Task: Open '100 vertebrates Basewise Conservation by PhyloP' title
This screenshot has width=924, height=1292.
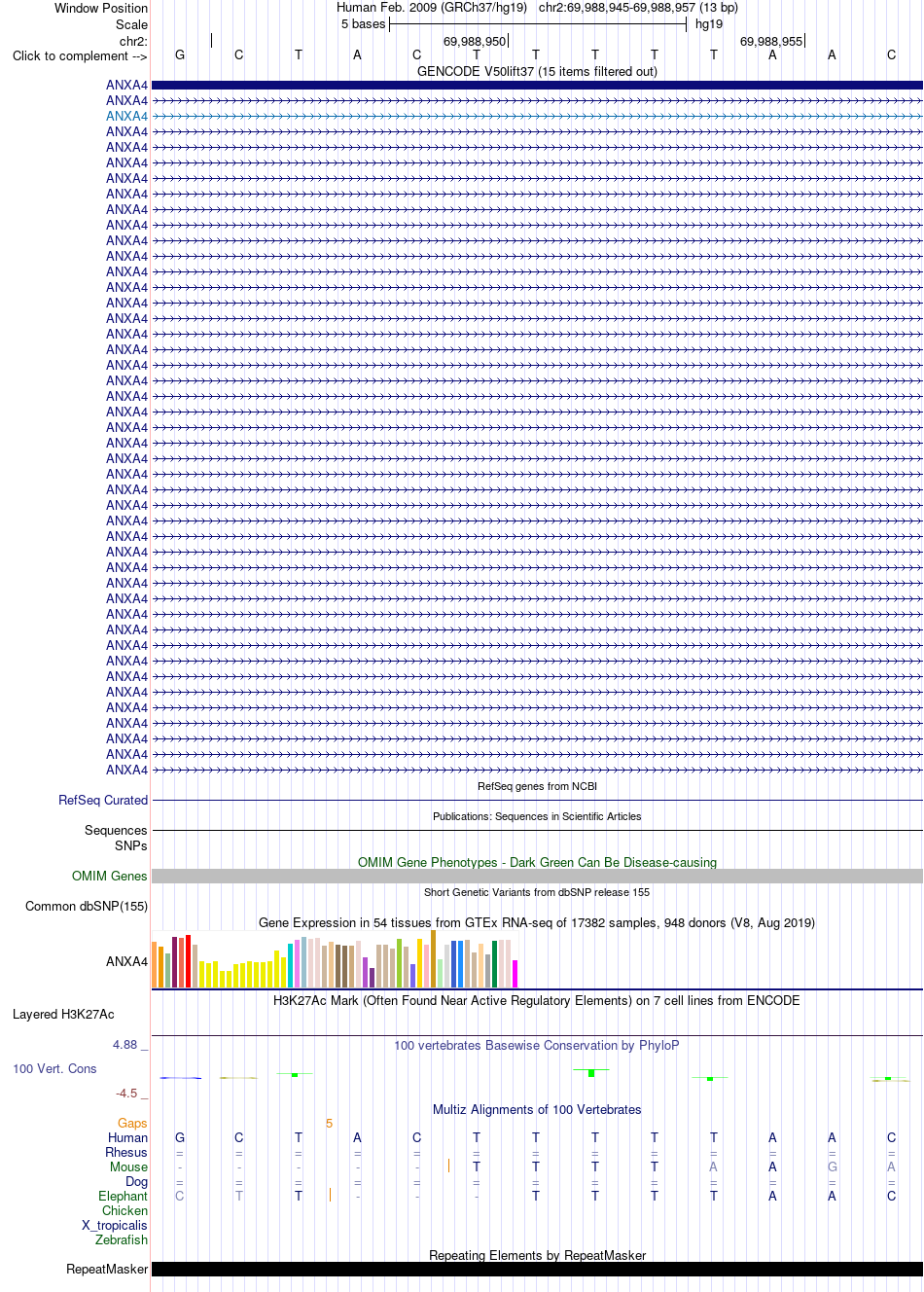Action: point(537,1045)
